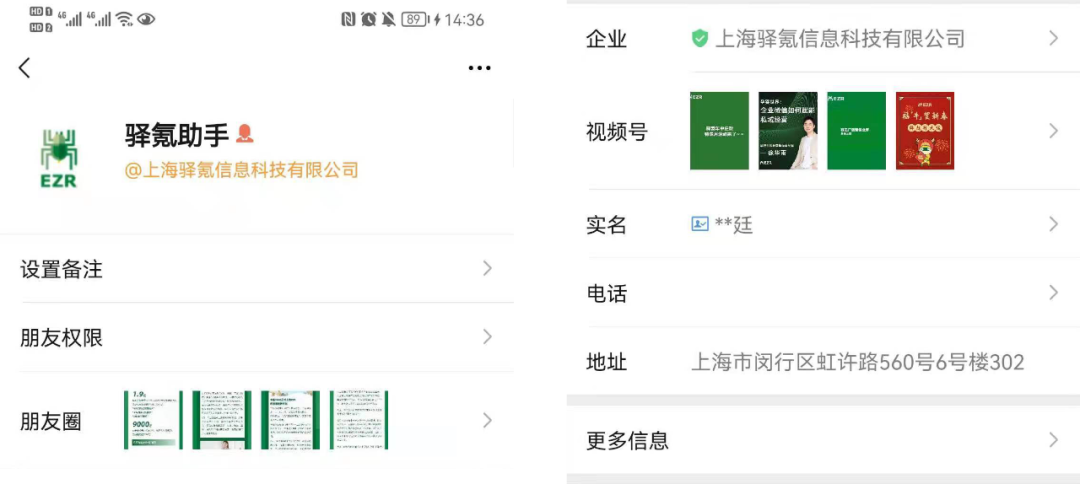Open second 朋友圈 thumbnail
This screenshot has width=1080, height=484.
coord(222,420)
